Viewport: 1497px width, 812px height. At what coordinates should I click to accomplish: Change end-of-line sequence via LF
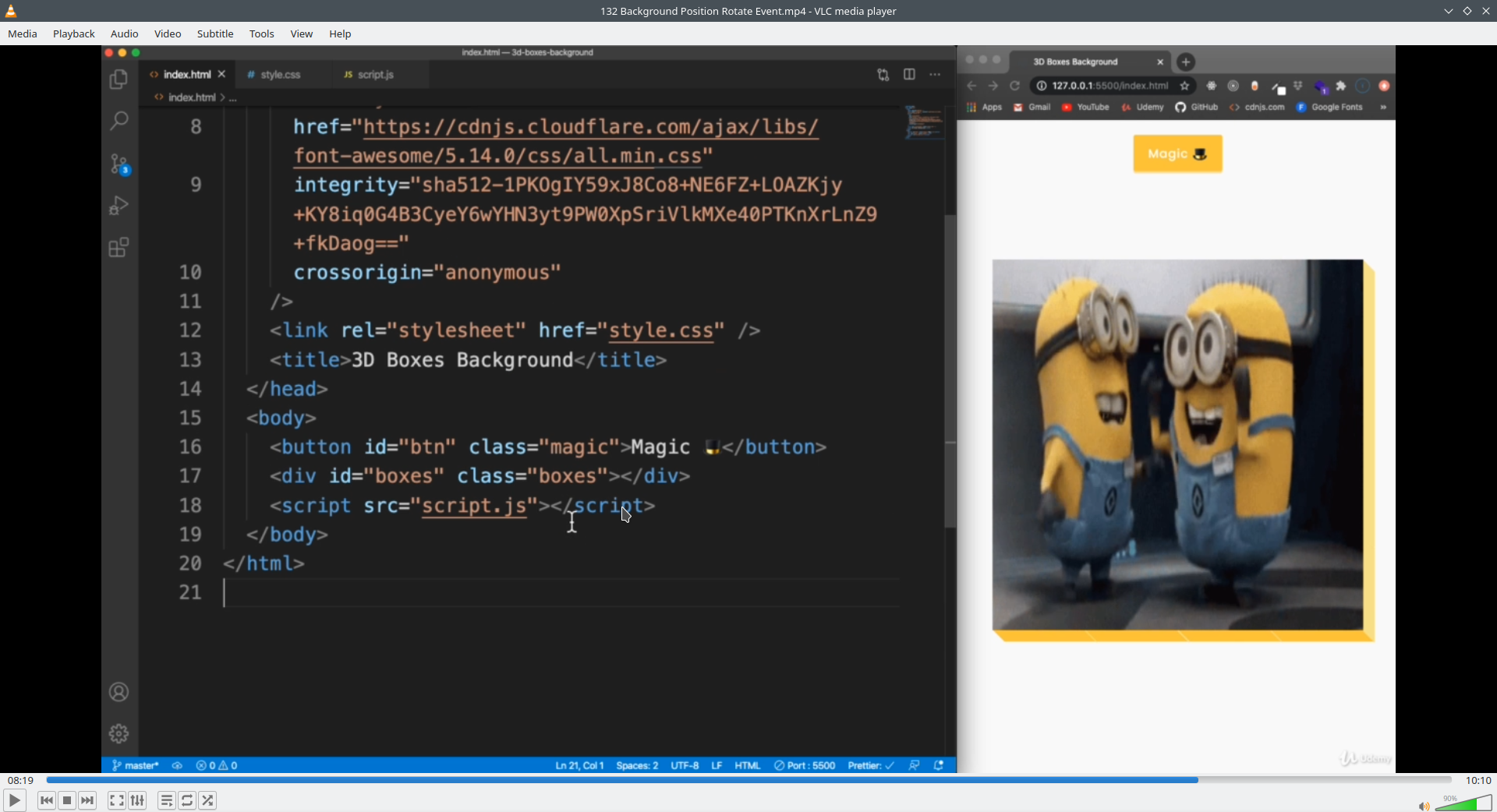tap(717, 766)
